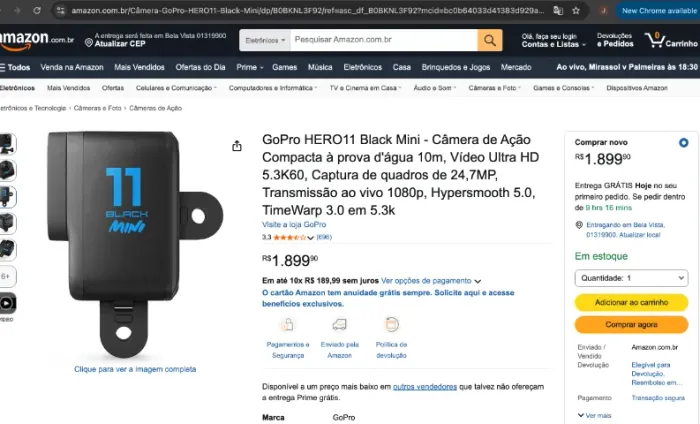Update delivery location via Atualizar CEP

(x=120, y=44)
